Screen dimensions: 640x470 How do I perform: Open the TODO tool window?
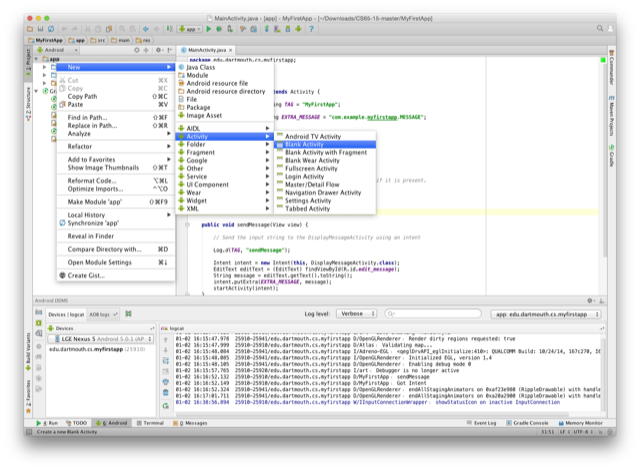click(x=77, y=423)
